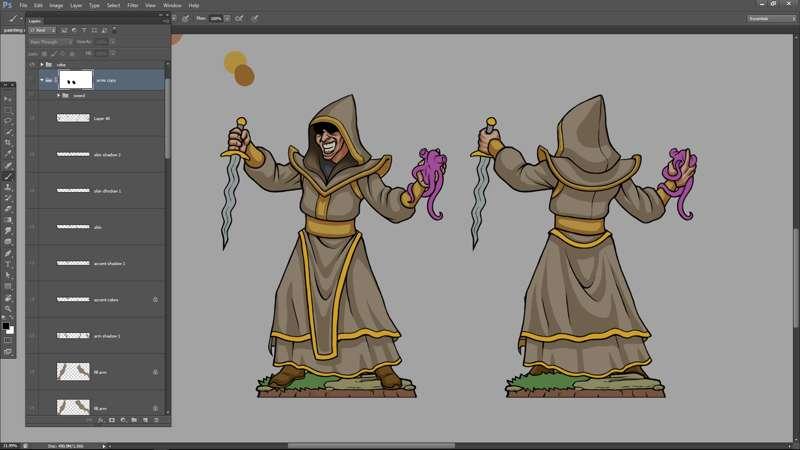Screen dimensions: 800x450
Task: Open the Flow slider dropdown arrow
Action: point(227,18)
